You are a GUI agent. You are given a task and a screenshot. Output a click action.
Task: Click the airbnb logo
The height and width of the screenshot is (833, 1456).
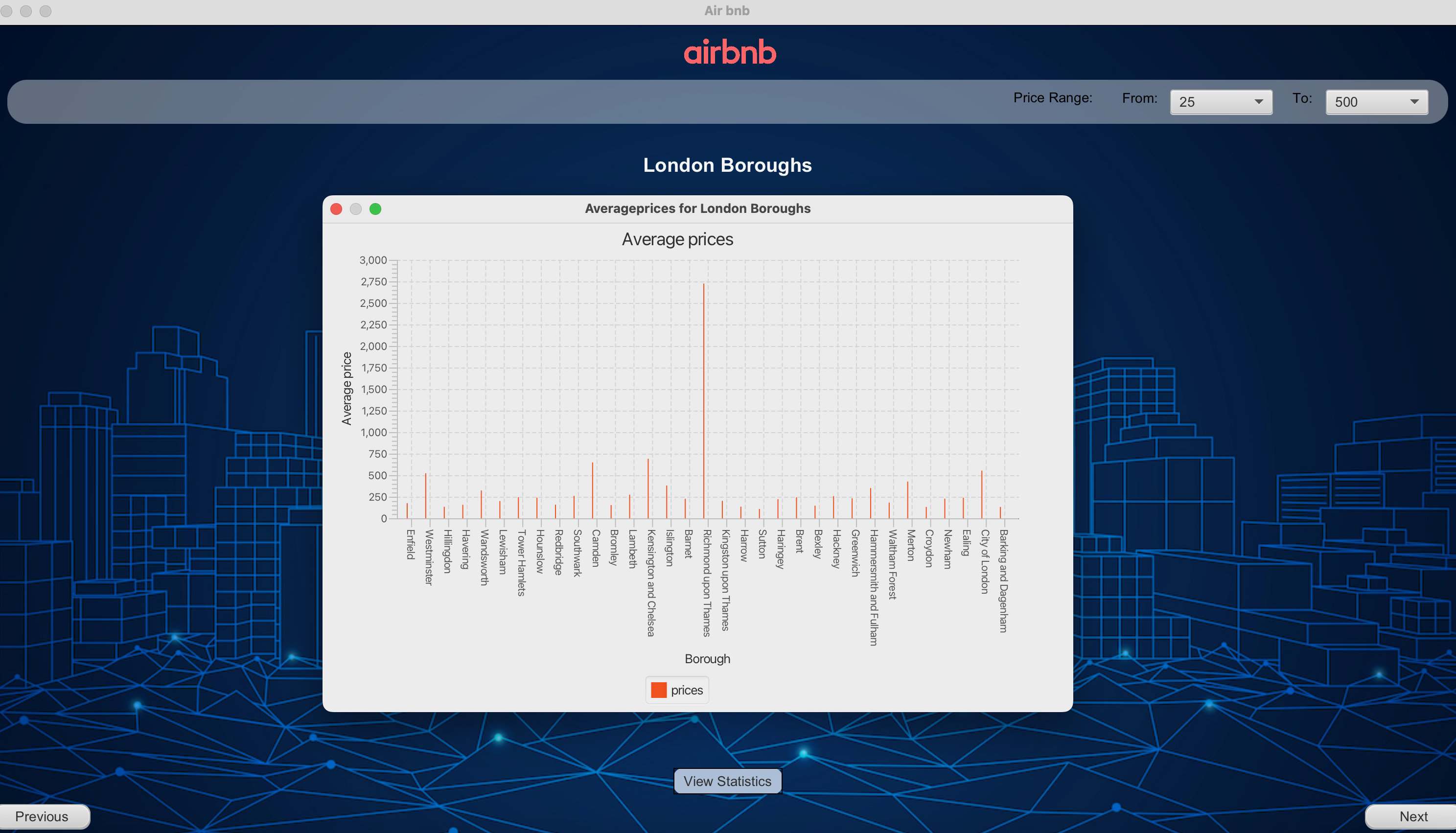(729, 52)
